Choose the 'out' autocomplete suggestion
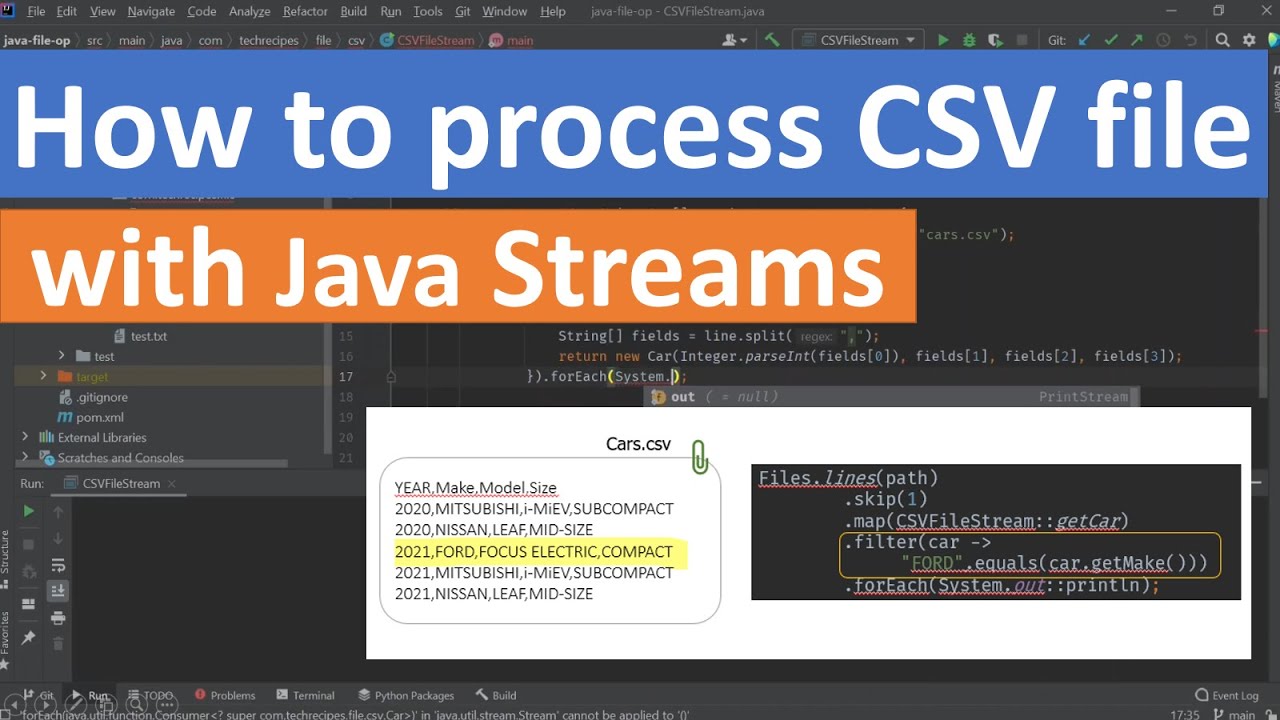1280x720 pixels. click(890, 397)
